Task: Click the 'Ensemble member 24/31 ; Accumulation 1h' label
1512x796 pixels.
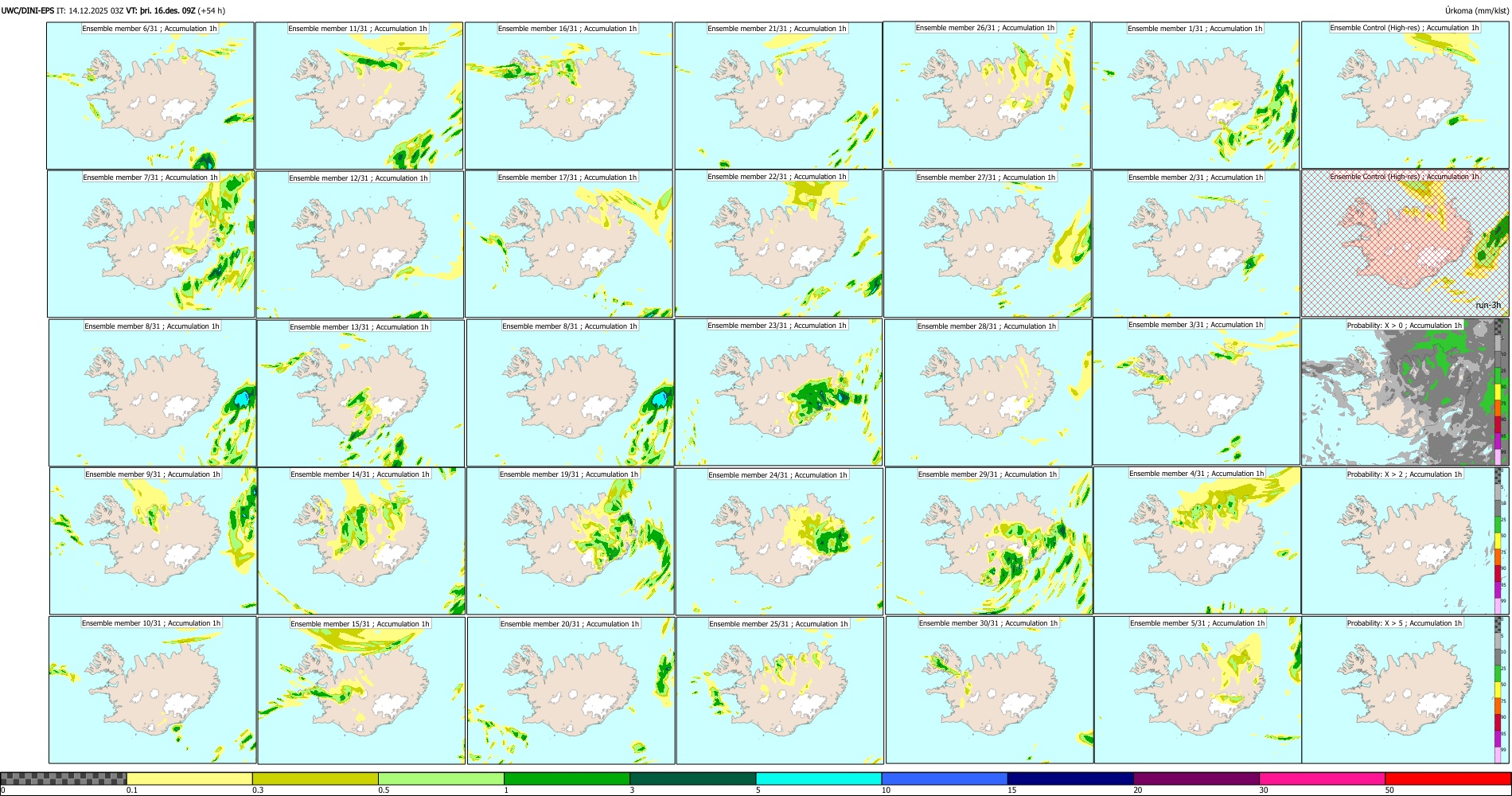Action: pos(777,475)
